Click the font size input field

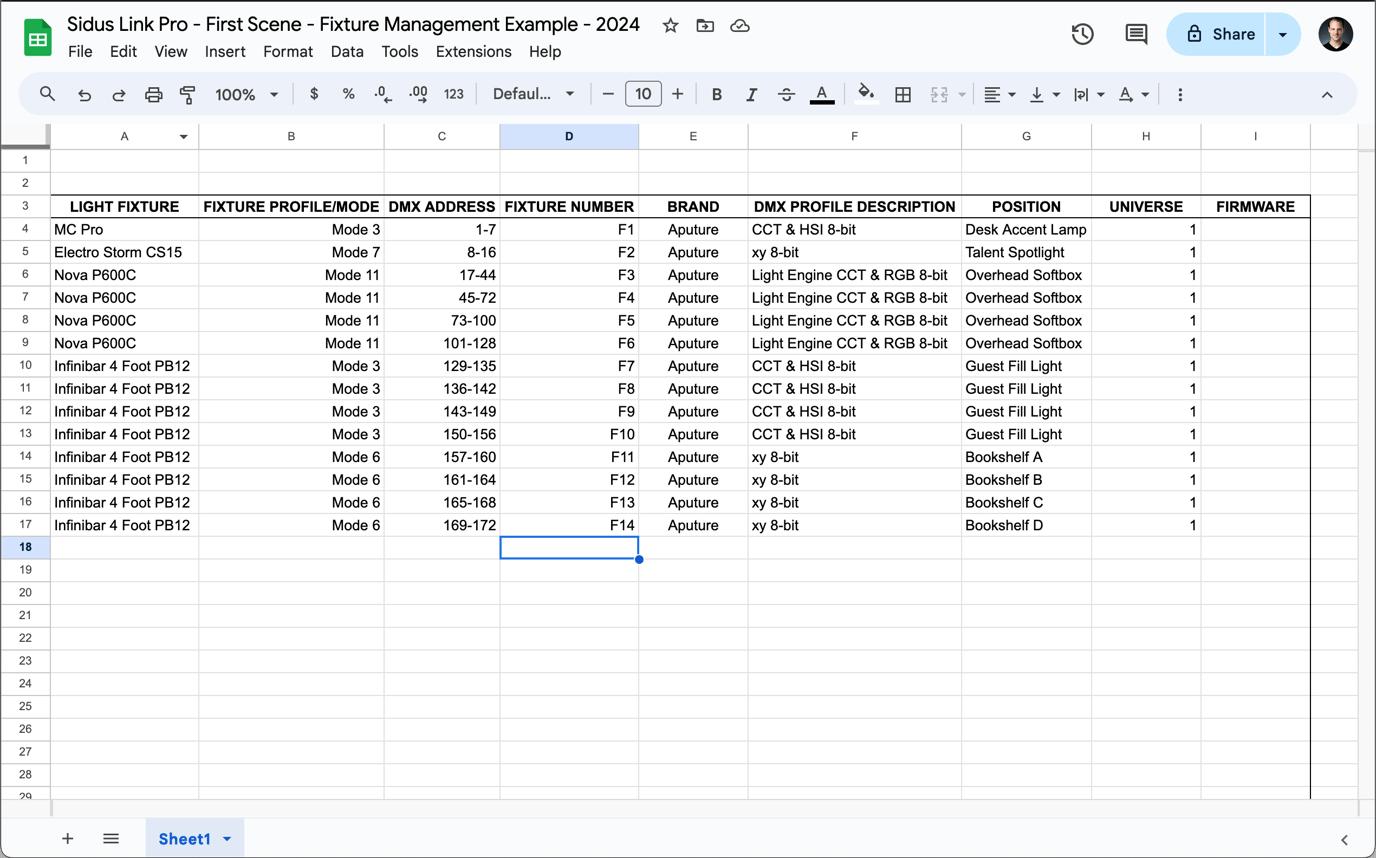point(643,94)
